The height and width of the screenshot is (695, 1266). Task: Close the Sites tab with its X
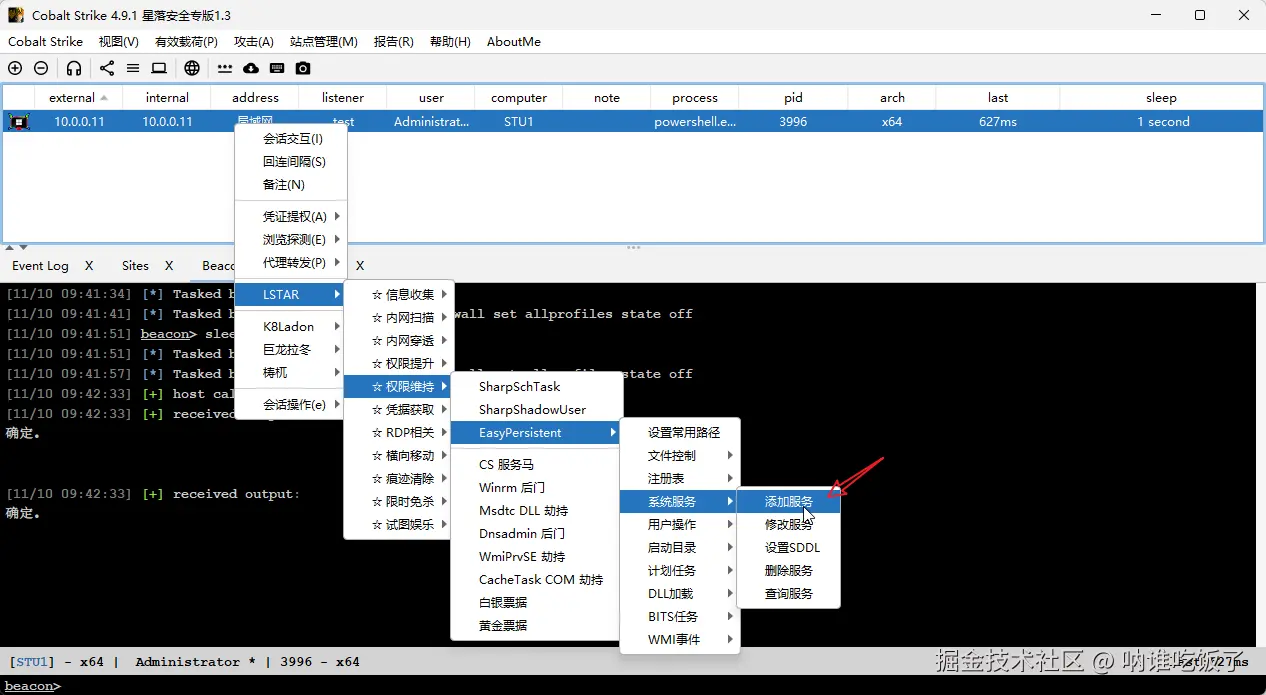169,266
